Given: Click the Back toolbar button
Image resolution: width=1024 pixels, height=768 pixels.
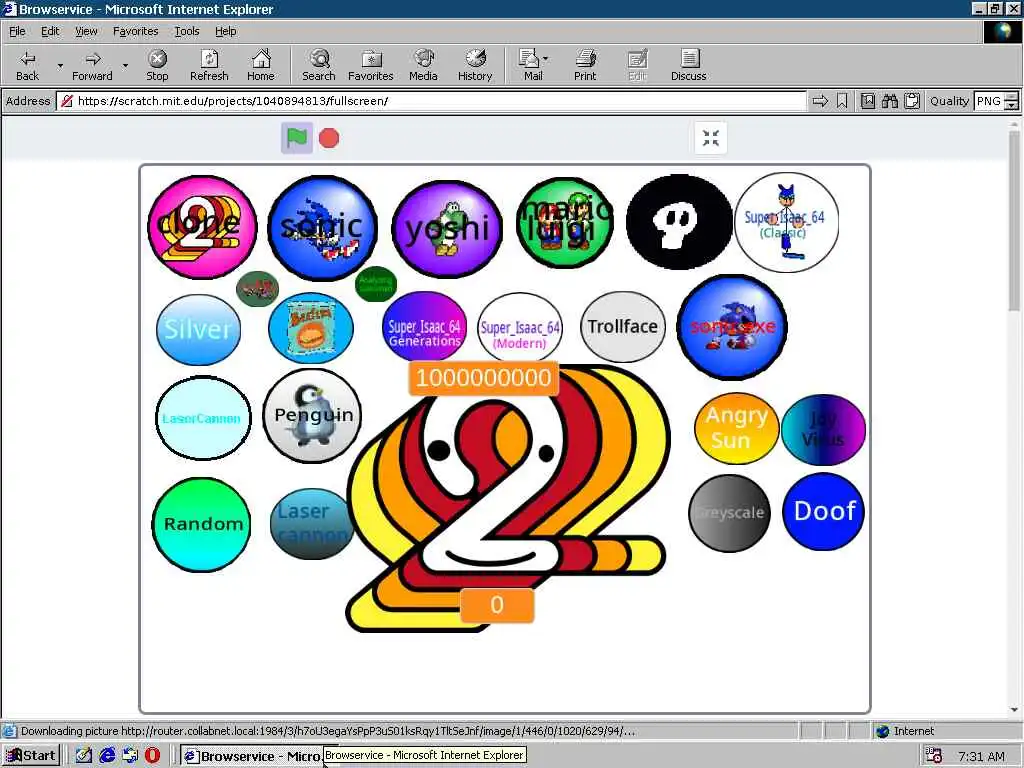Looking at the screenshot, I should click(x=27, y=65).
